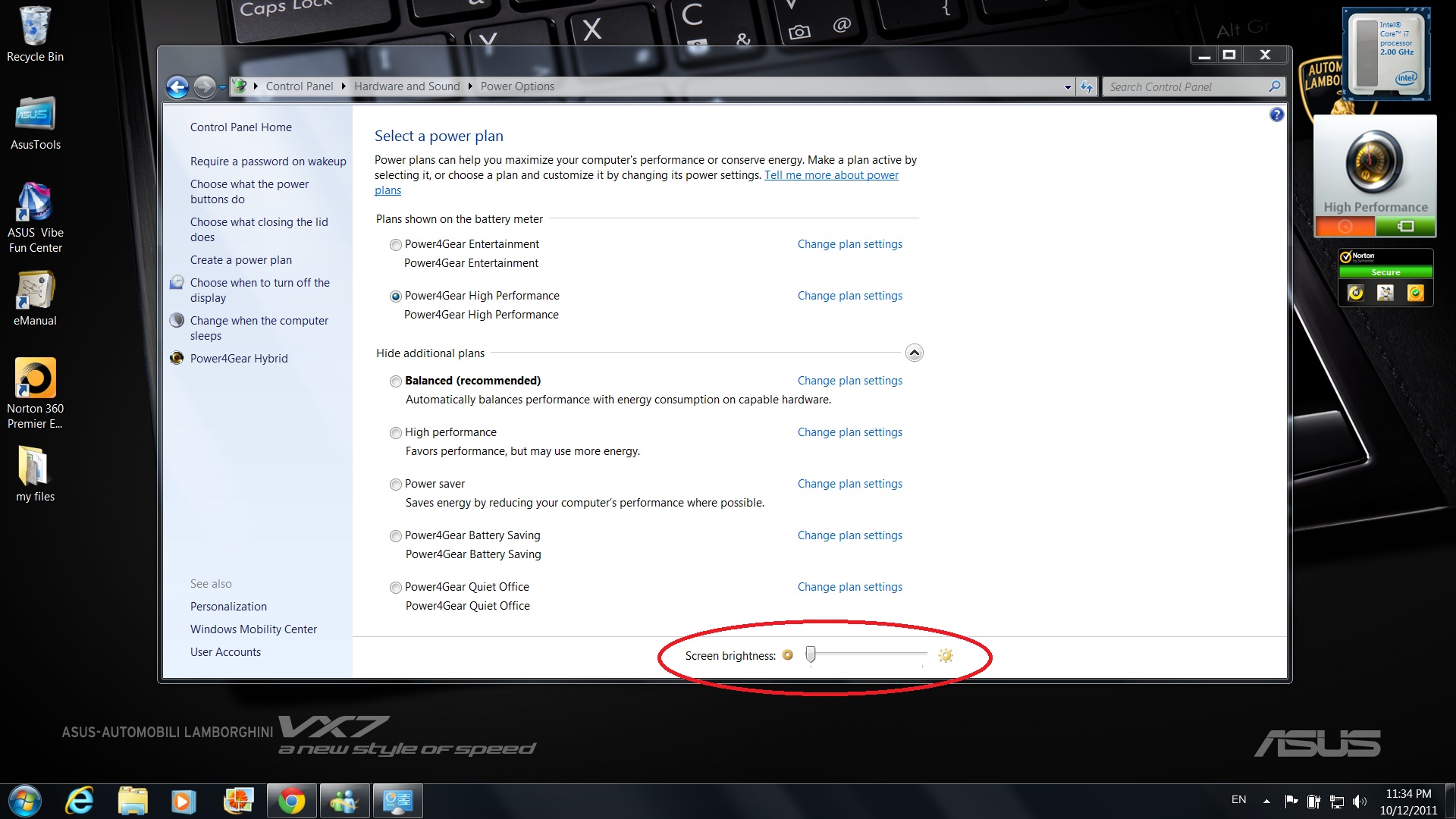Launch Internet Explorer from the taskbar
This screenshot has height=819, width=1456.
coord(80,801)
